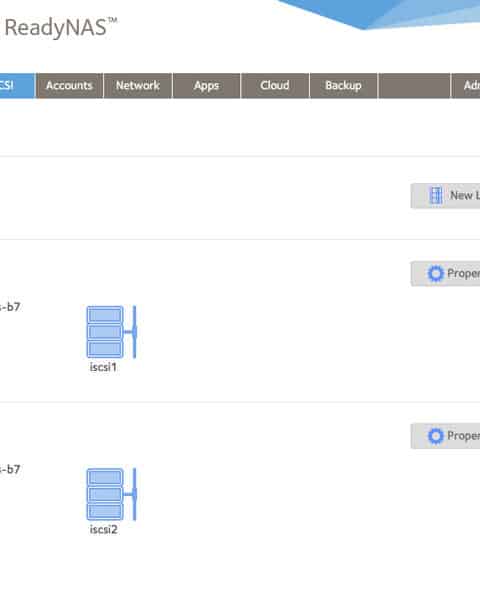Select the iscsi1 LUN icon
The width and height of the screenshot is (480, 593).
coord(111,332)
